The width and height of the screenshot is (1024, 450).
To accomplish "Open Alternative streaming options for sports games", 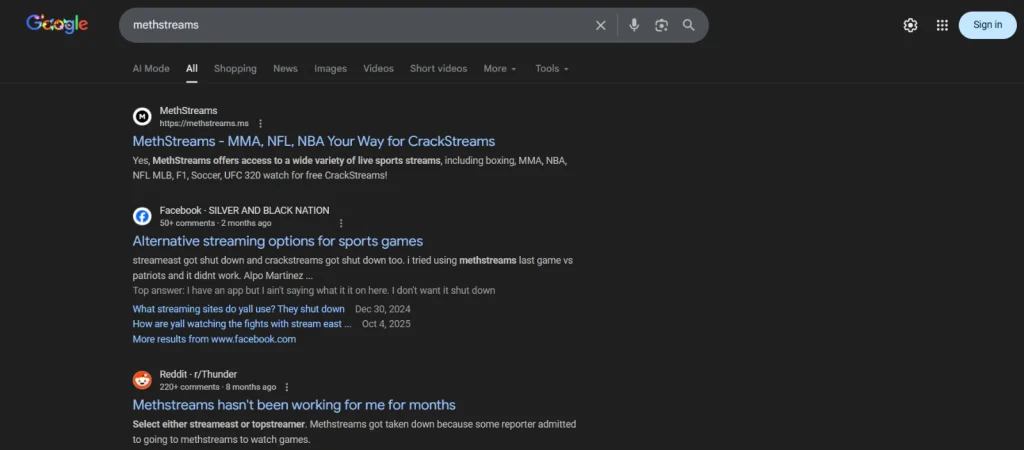I will (277, 241).
